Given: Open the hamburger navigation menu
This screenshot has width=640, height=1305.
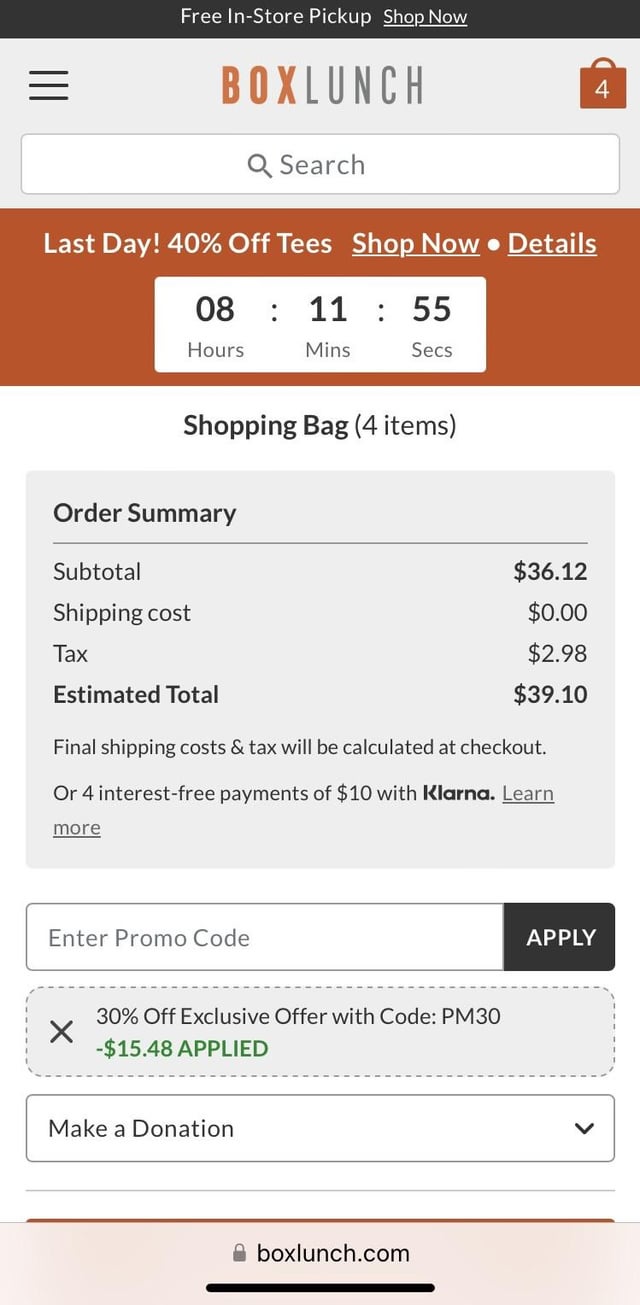Looking at the screenshot, I should [x=48, y=85].
